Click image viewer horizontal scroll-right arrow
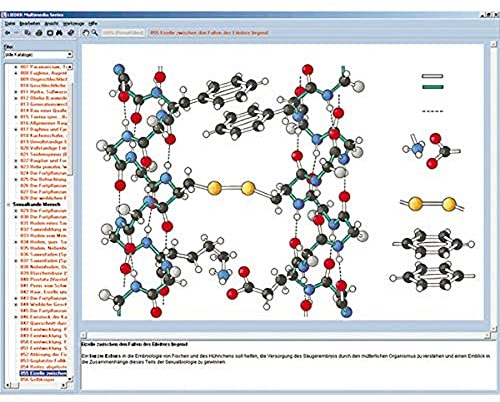Viewport: 500px width, 402px height. point(488,335)
